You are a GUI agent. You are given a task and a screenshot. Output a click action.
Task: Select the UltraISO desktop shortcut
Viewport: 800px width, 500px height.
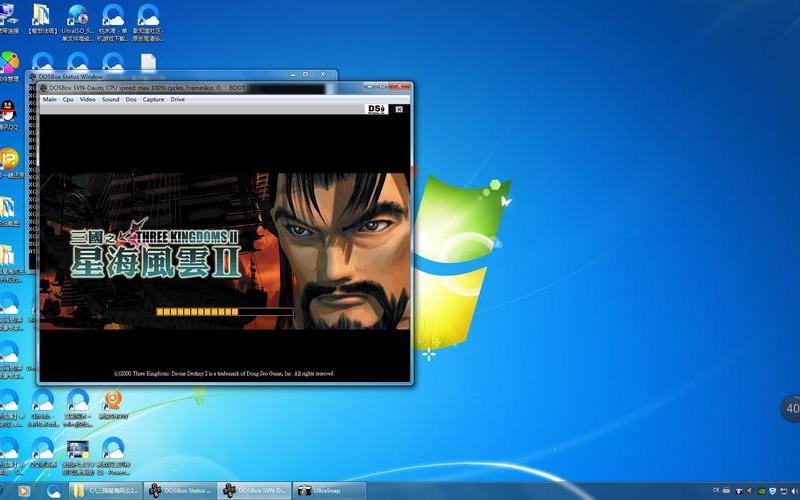coord(78,22)
